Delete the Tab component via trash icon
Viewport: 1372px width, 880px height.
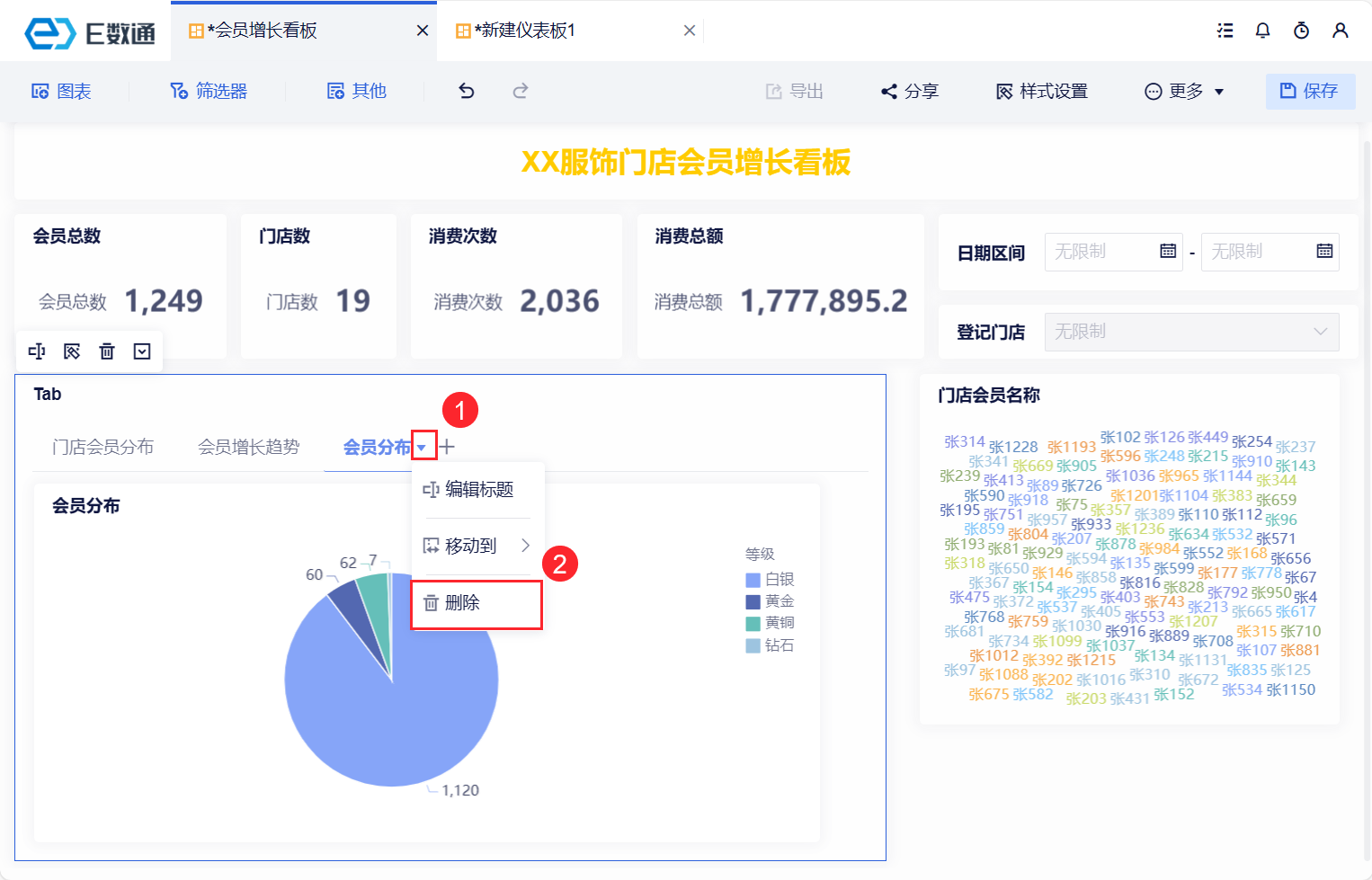pyautogui.click(x=107, y=351)
